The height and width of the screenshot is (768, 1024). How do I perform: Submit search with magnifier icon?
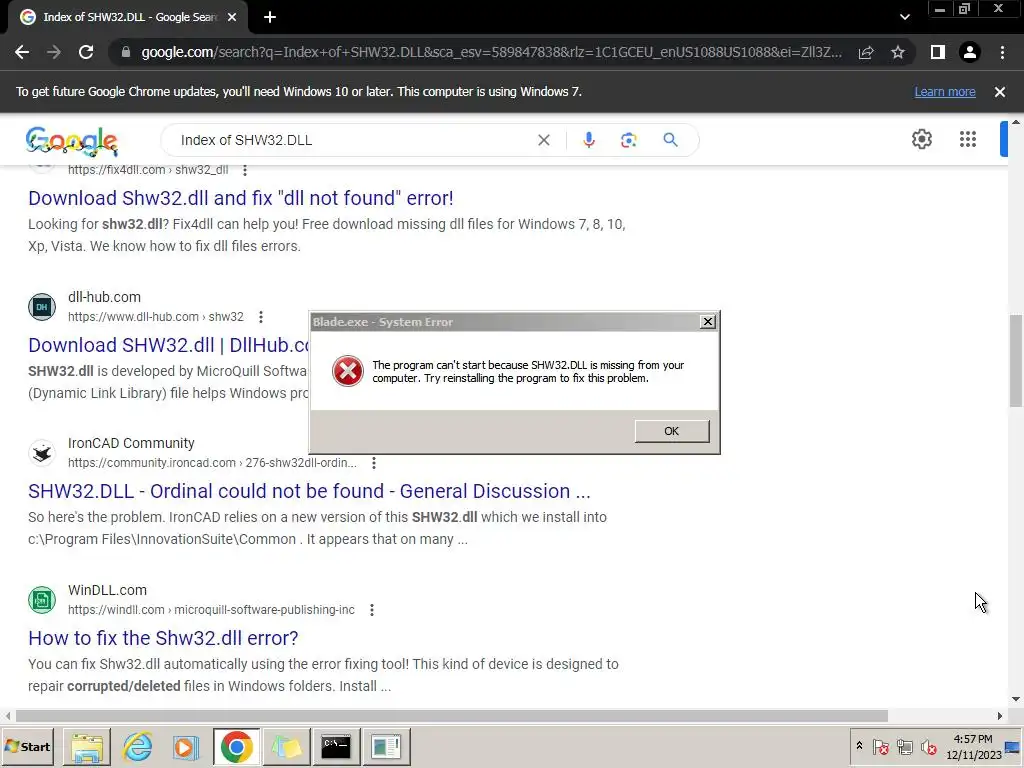(x=670, y=140)
